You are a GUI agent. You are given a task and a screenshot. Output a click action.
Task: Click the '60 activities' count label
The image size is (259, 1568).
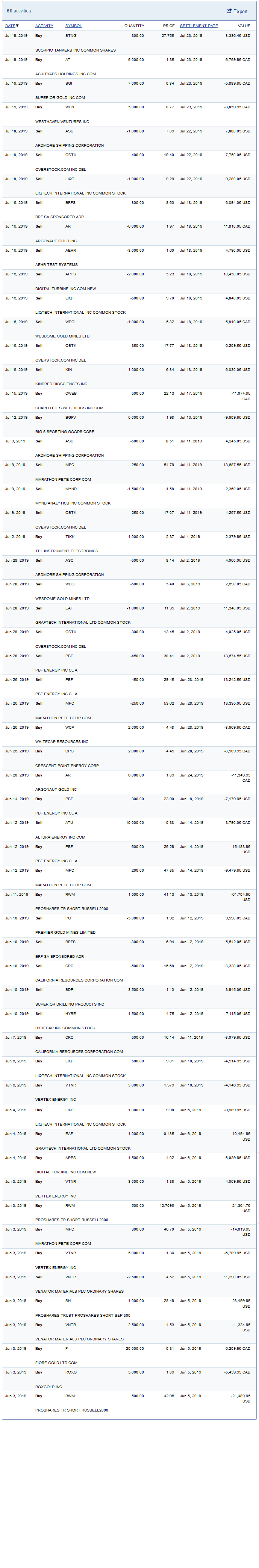[x=20, y=11]
